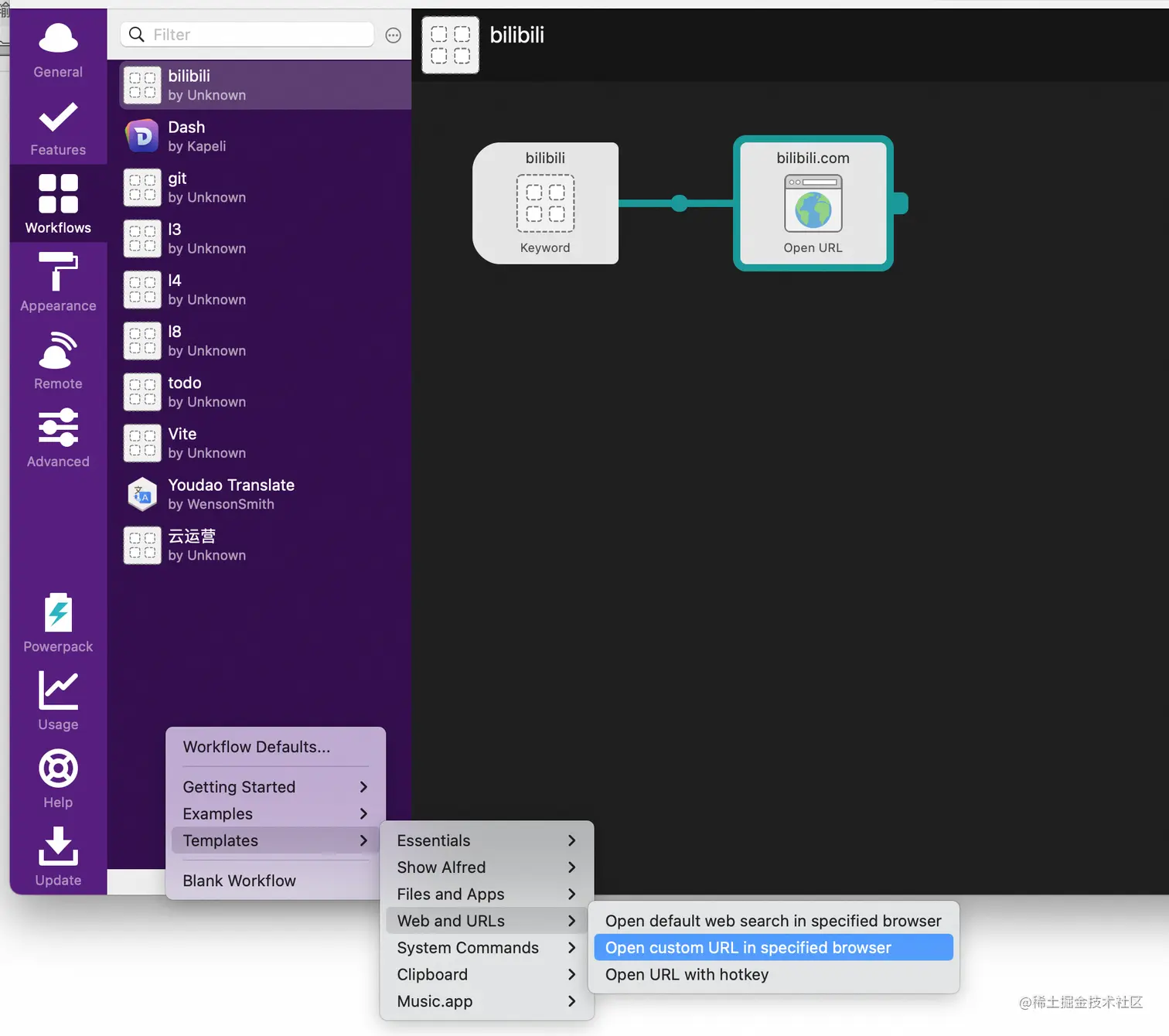Choose Workflow Defaults... menu item
The width and height of the screenshot is (1169, 1036).
coord(275,747)
